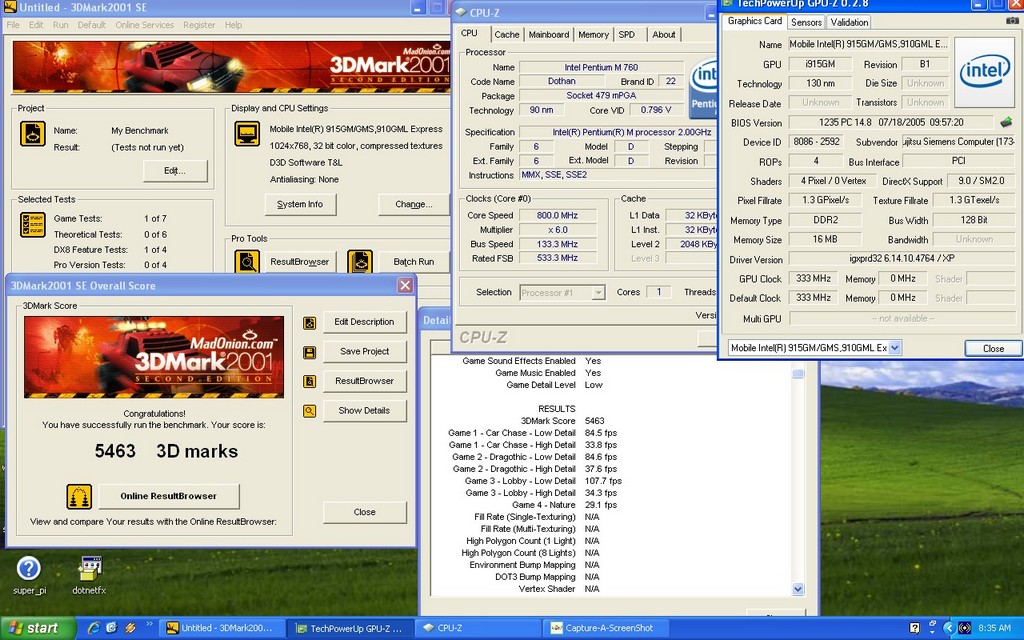Screen dimensions: 1024x640
Task: Click the GPU-Z screenshot camera icon
Action: pyautogui.click(x=1012, y=21)
